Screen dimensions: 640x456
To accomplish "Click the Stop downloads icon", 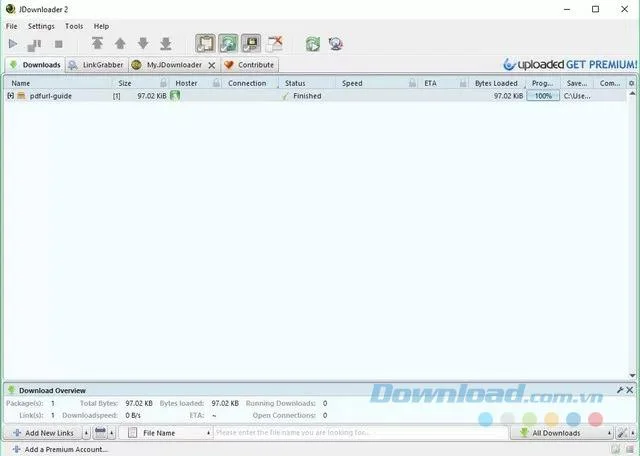I will (x=59, y=44).
